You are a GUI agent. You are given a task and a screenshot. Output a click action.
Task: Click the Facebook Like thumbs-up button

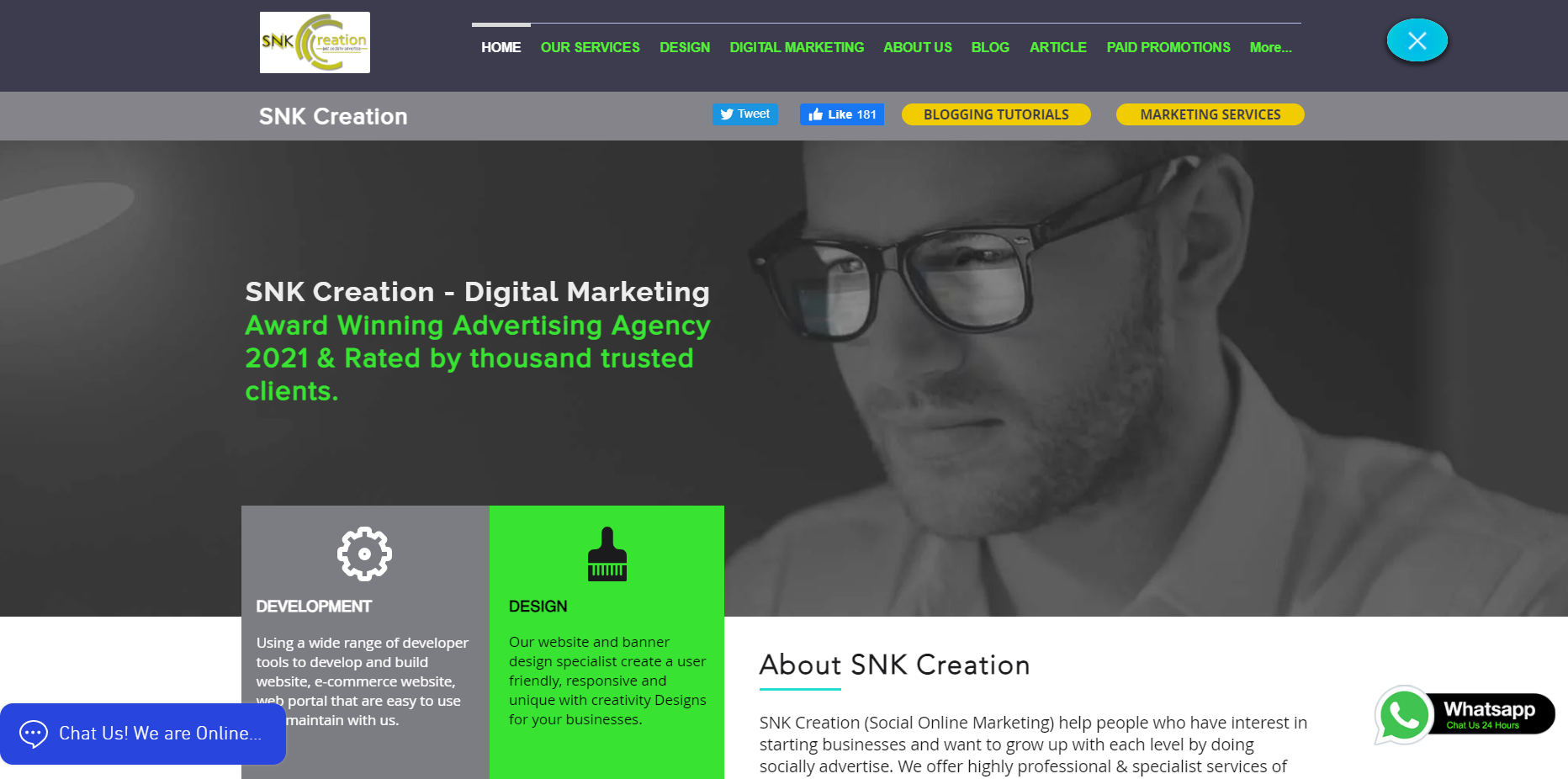coord(842,114)
